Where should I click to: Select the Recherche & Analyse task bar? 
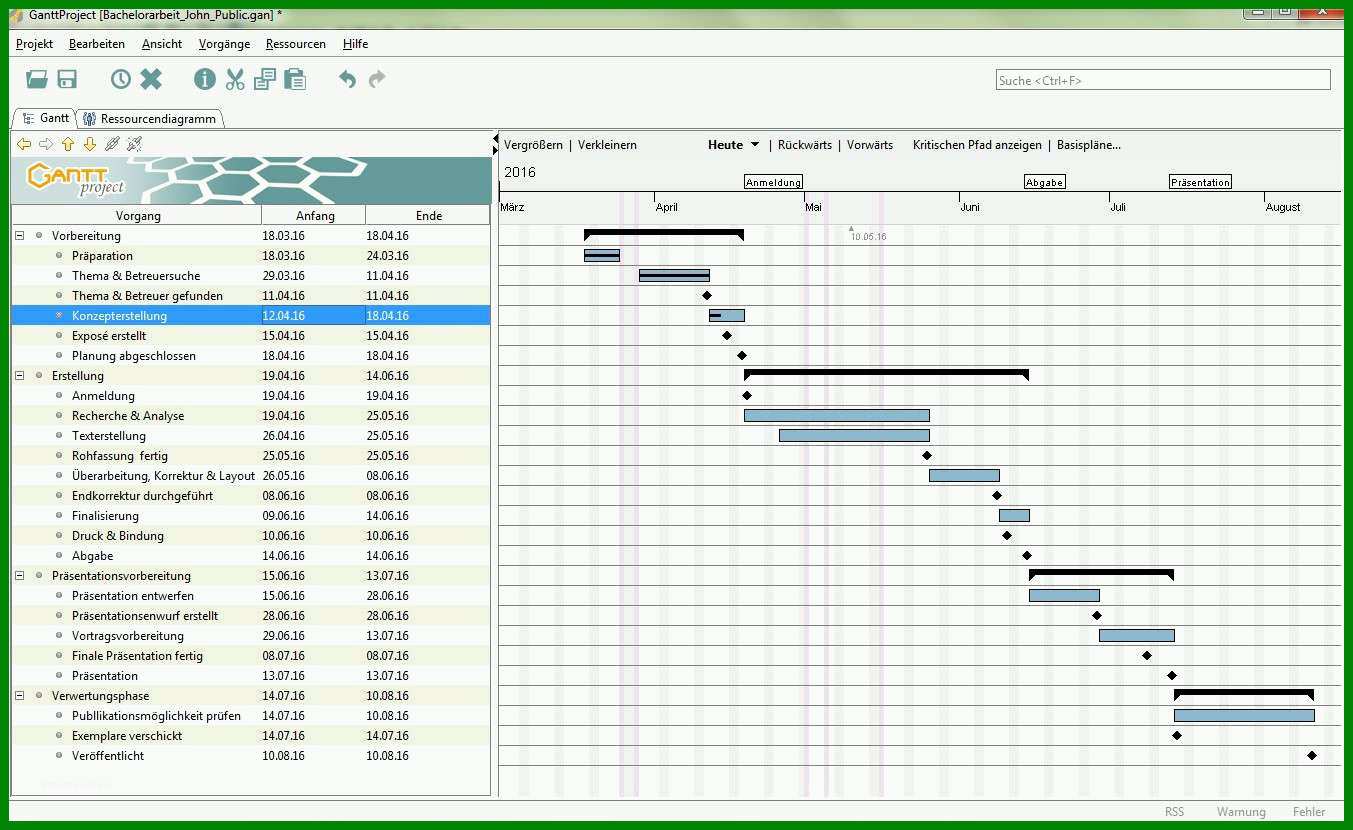tap(837, 416)
